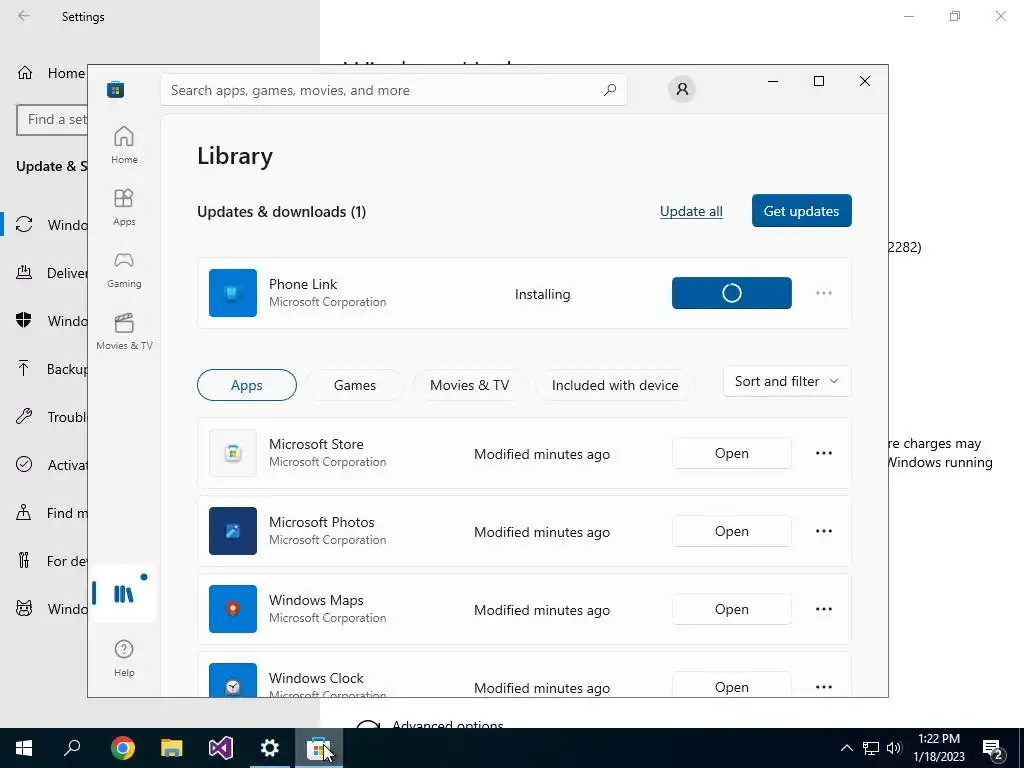Select Activation in Settings sidebar
Screen dimensions: 1024x768
51,465
